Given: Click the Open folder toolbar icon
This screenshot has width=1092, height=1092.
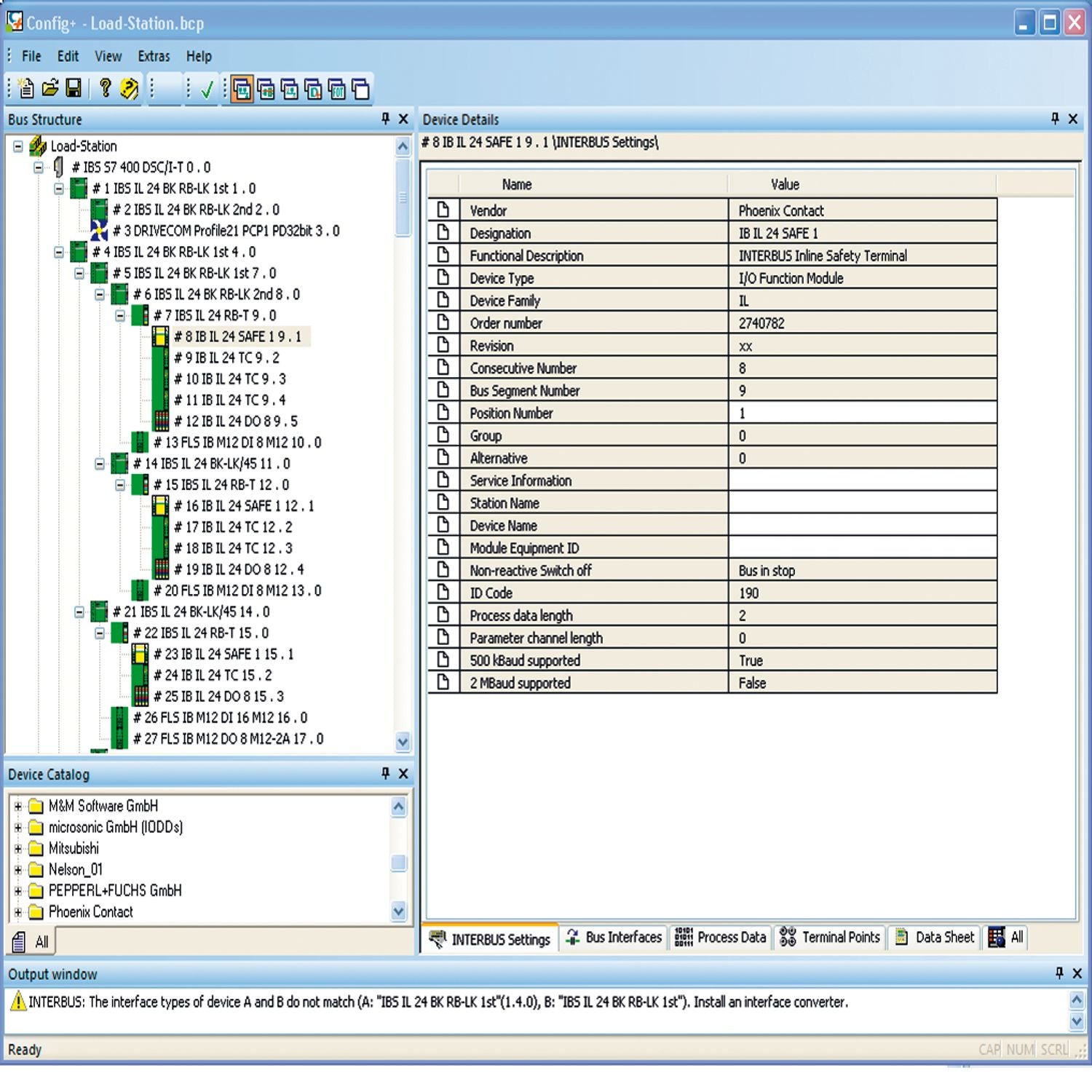Looking at the screenshot, I should [50, 89].
